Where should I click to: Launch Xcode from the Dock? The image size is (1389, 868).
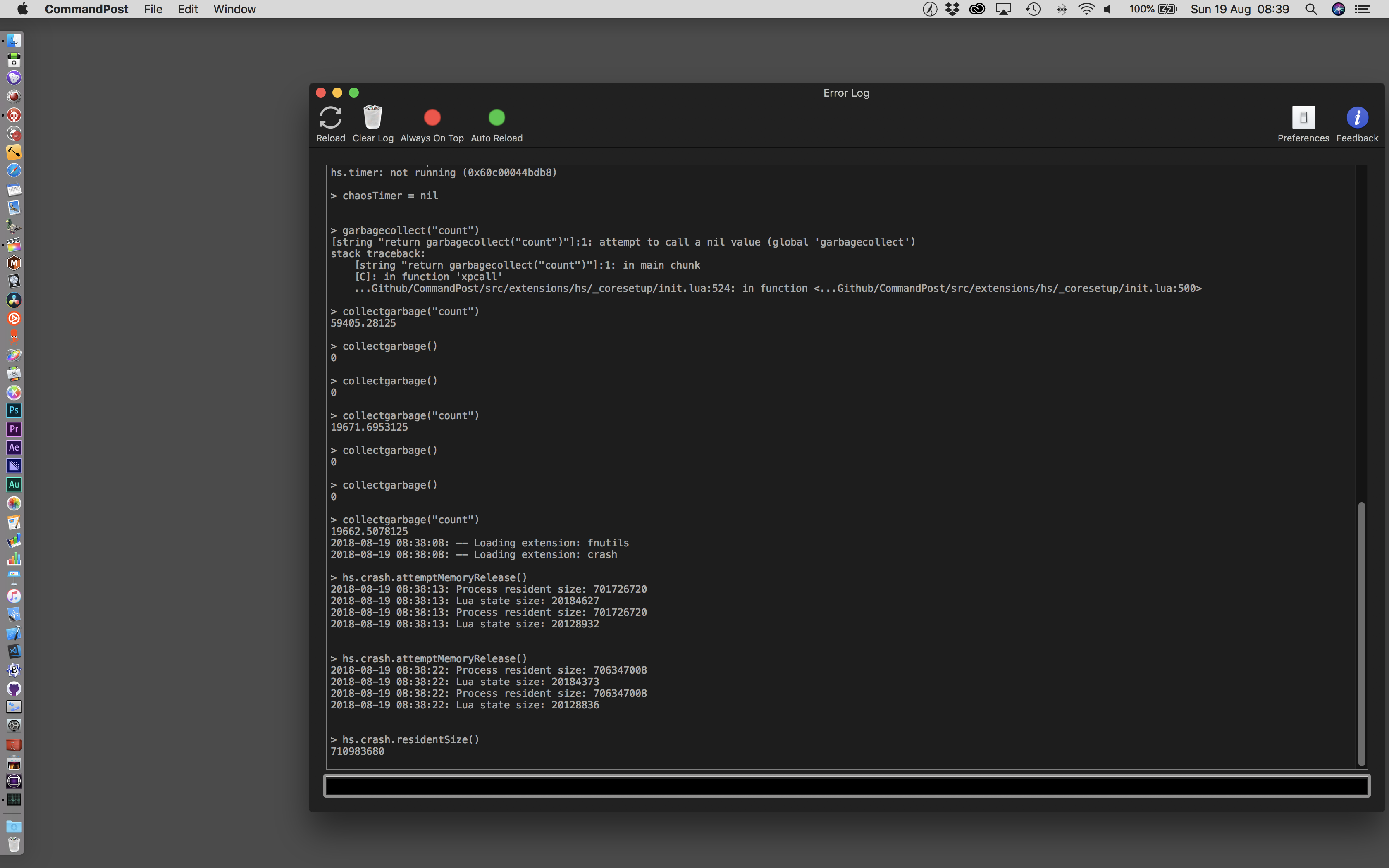click(x=14, y=633)
